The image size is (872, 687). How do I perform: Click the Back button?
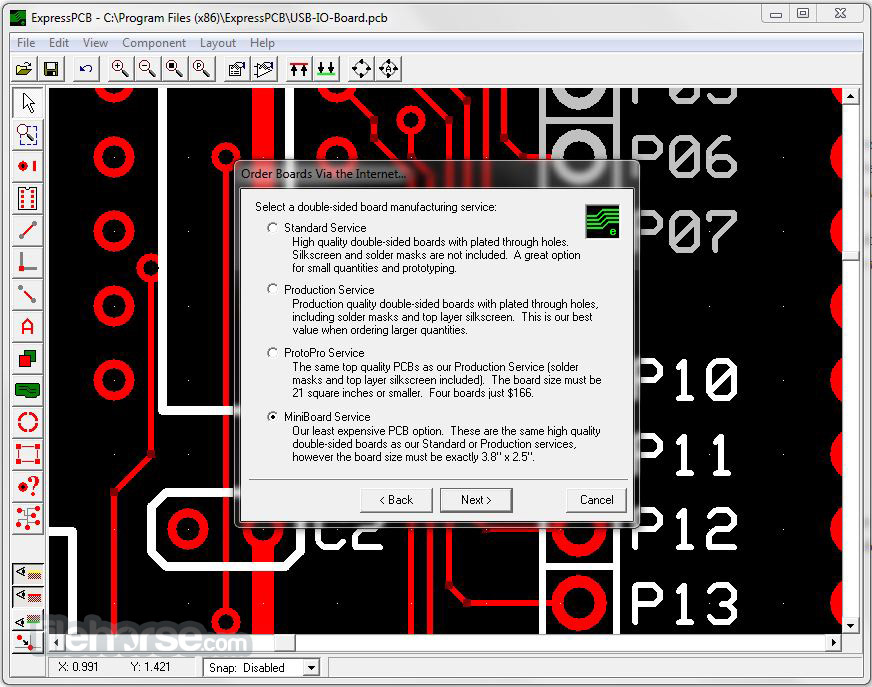pyautogui.click(x=396, y=500)
